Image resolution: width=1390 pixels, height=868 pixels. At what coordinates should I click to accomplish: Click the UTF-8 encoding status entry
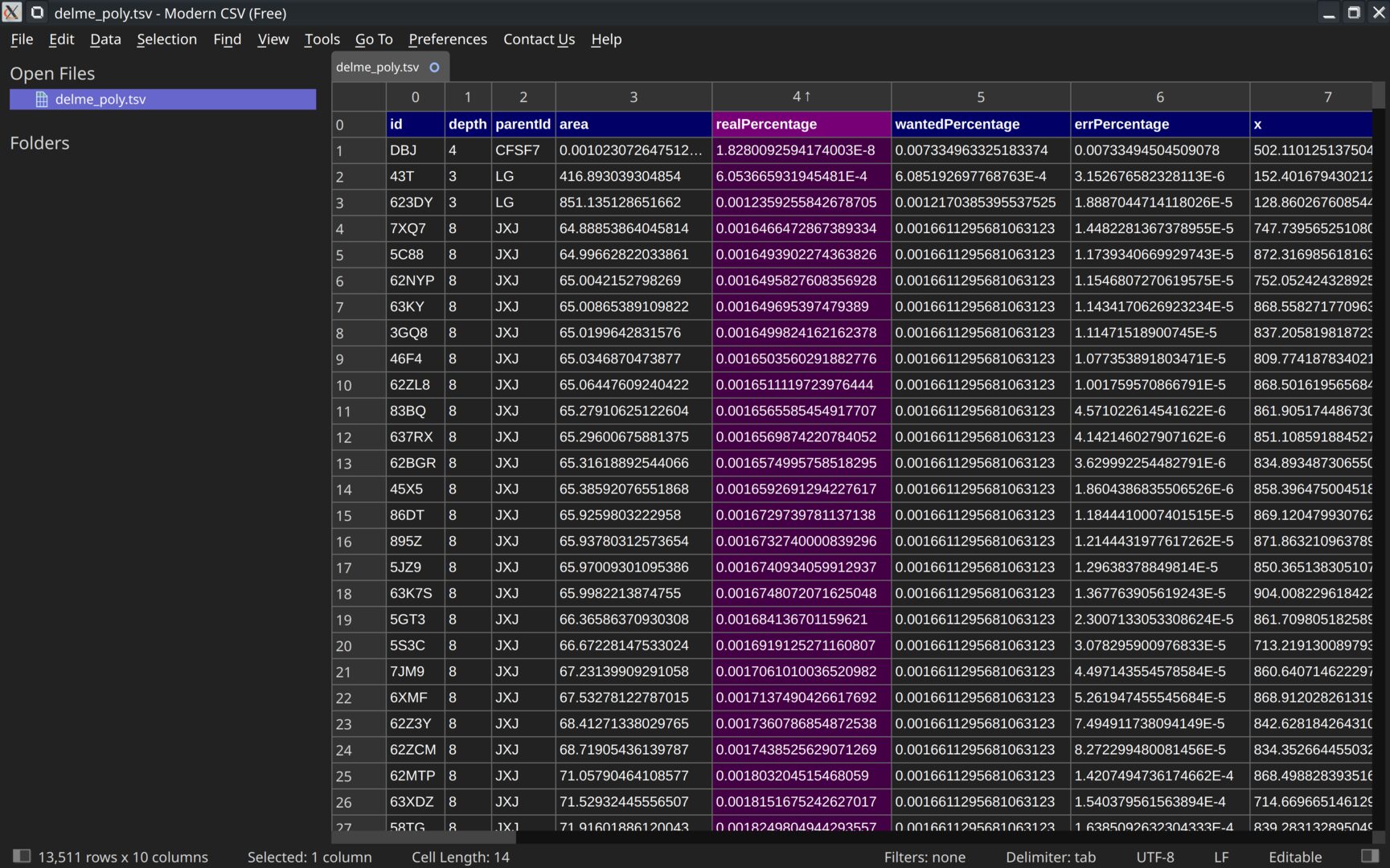click(1155, 858)
